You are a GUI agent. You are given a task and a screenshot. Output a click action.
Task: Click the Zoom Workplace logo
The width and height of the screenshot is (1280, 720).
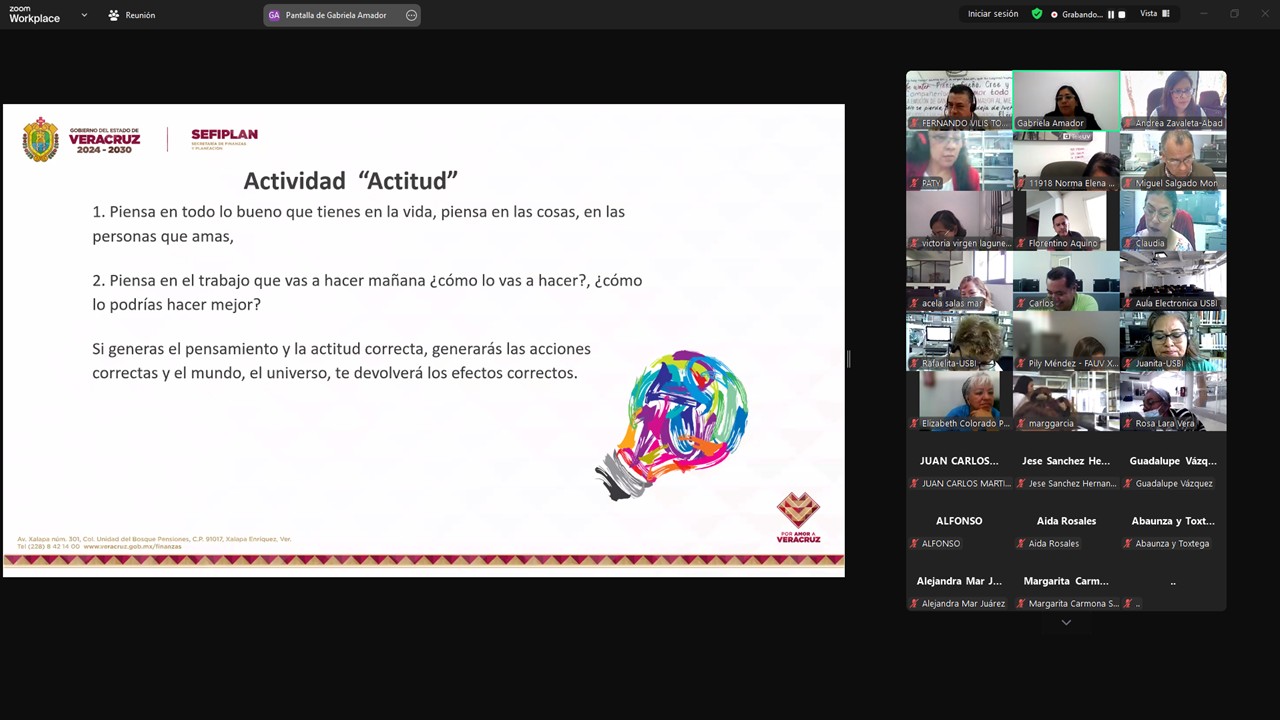tap(34, 14)
